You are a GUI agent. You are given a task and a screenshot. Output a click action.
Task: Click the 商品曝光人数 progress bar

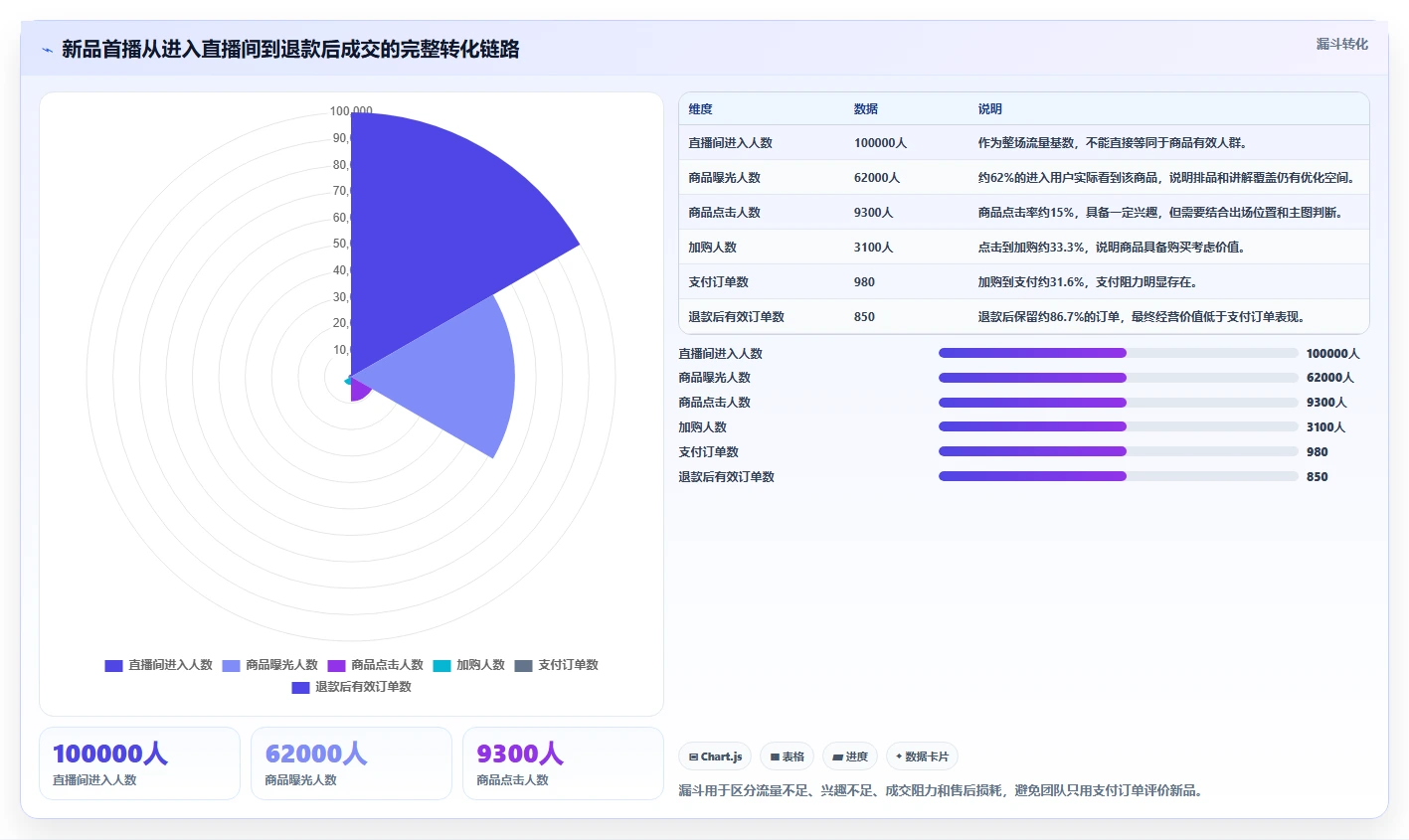click(x=1118, y=378)
